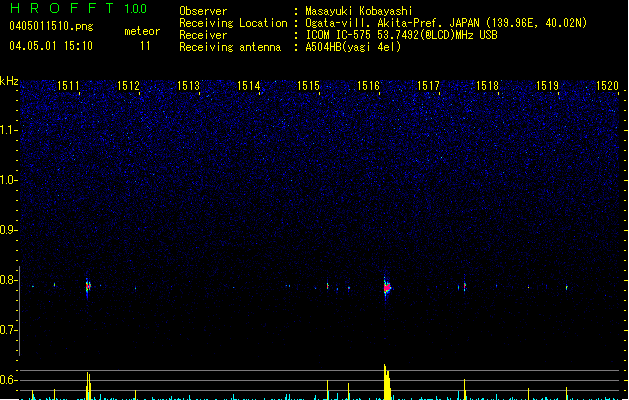Screen dimensions: 629x400
Task: Click the 0.9 kHz axis label
Action: tap(9, 230)
